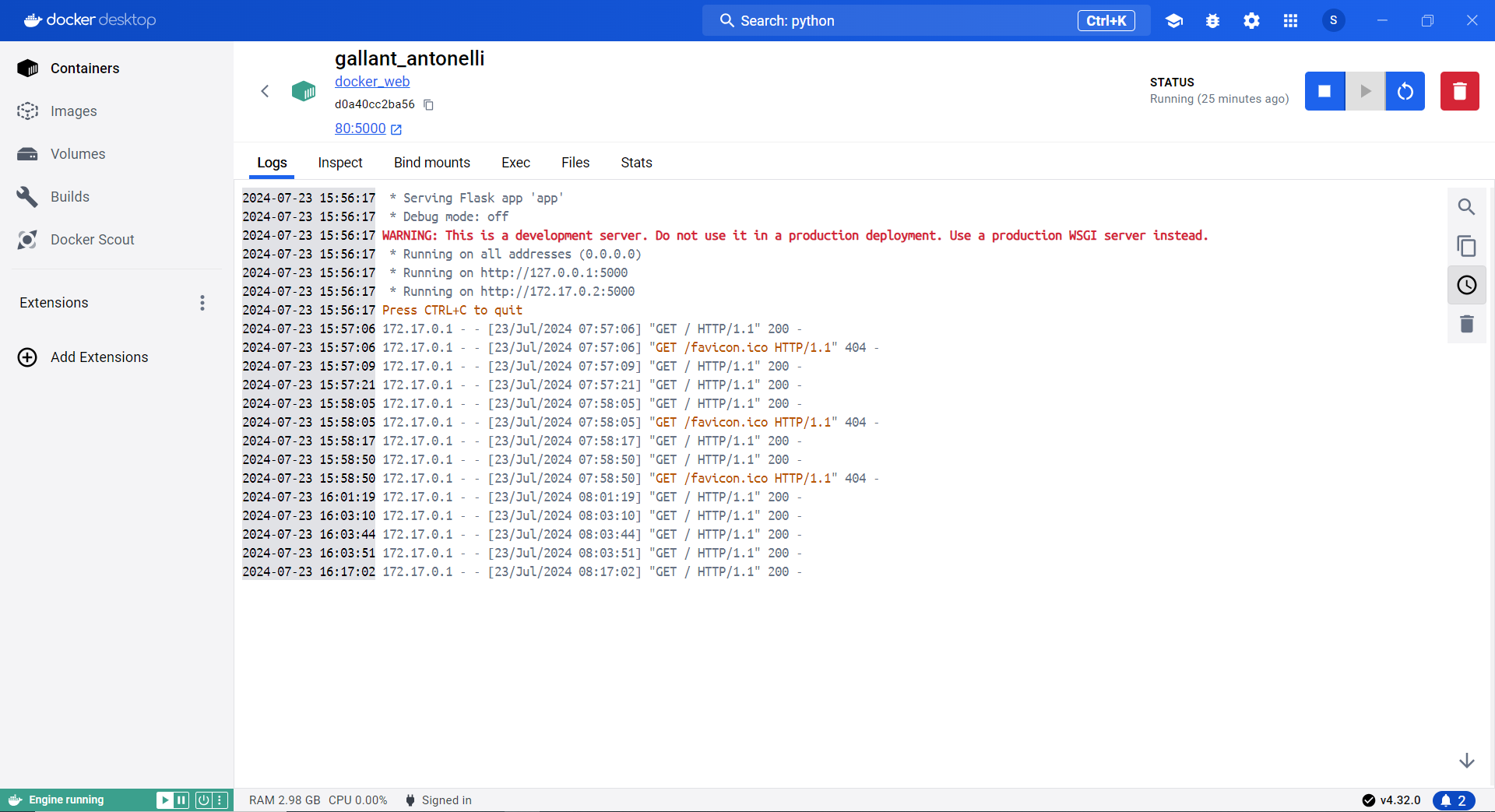Open the Exec tab
Viewport: 1495px width, 812px height.
pyautogui.click(x=515, y=163)
